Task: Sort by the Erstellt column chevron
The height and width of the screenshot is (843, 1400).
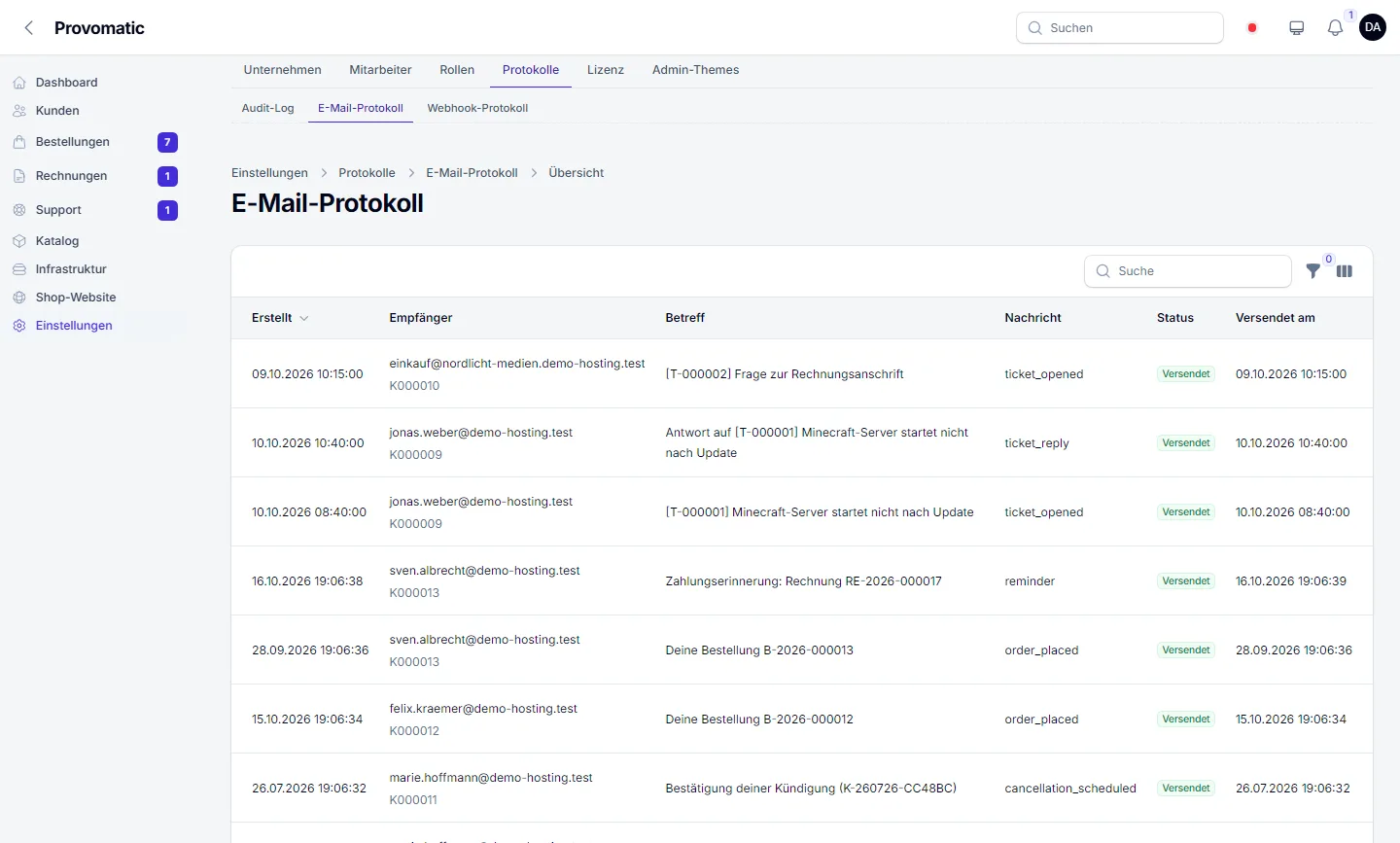Action: [304, 318]
